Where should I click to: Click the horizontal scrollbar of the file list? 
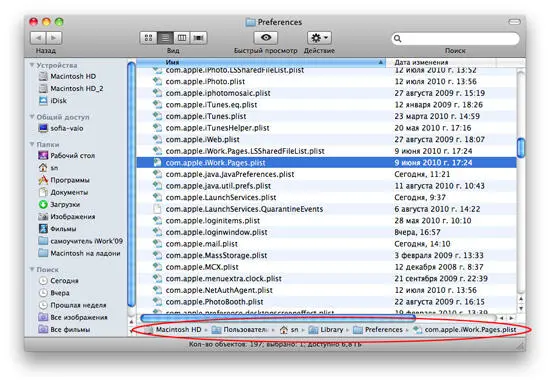tap(278, 318)
